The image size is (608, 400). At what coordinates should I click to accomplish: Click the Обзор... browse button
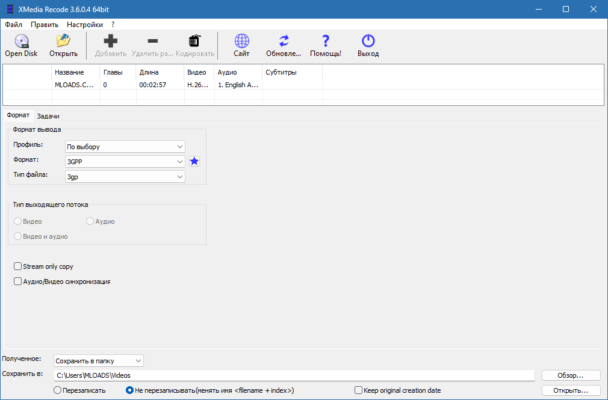pos(571,375)
